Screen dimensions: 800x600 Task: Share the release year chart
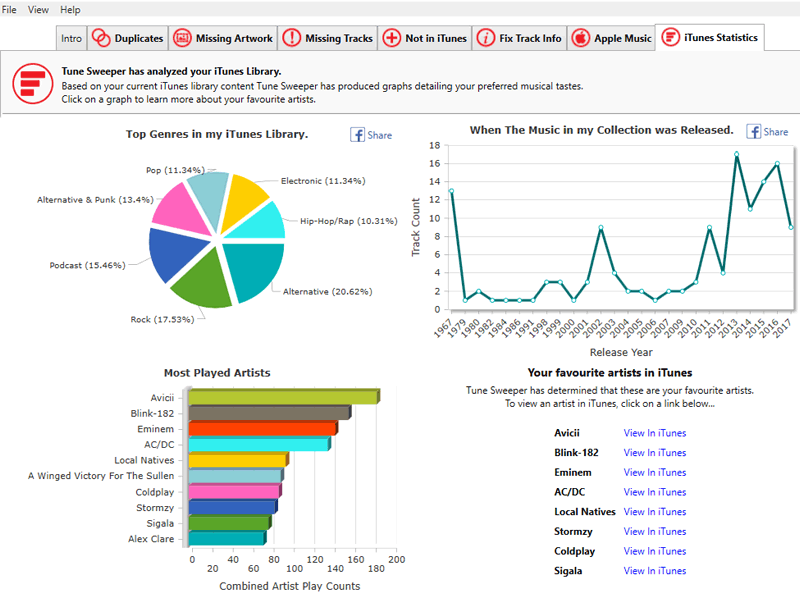click(x=776, y=132)
